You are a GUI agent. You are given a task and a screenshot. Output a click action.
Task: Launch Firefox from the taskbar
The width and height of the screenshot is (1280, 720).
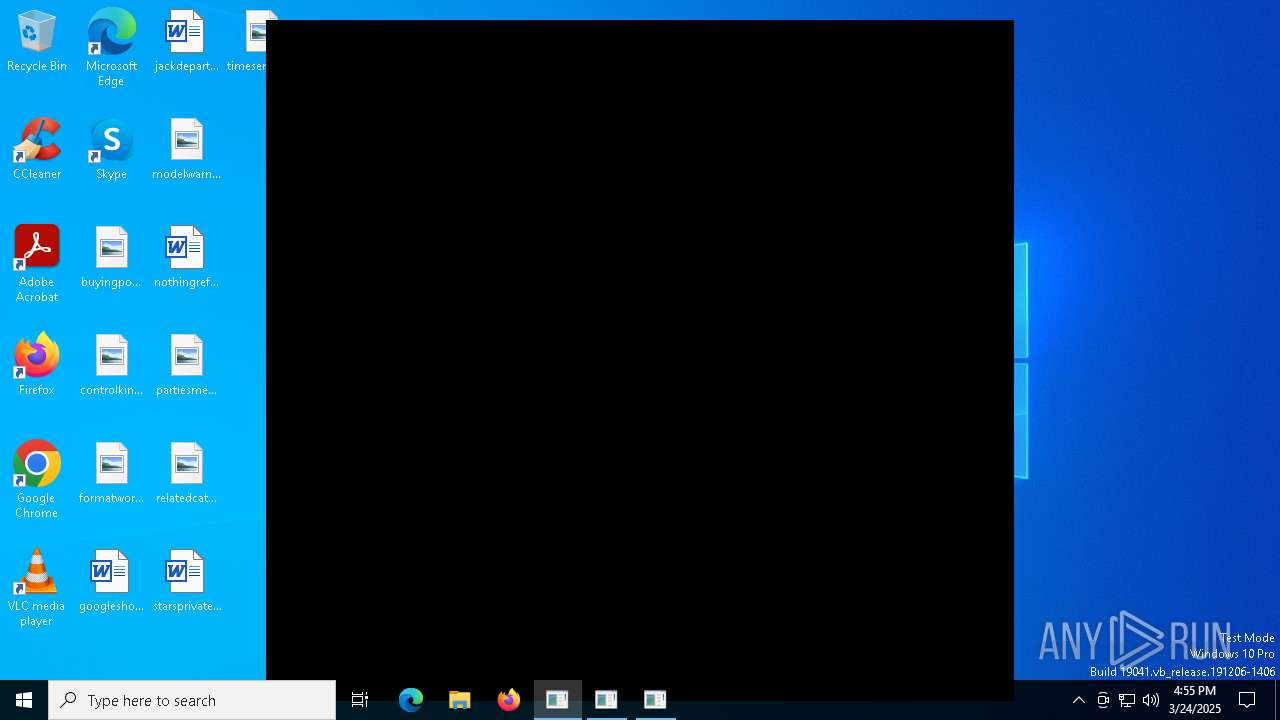509,700
